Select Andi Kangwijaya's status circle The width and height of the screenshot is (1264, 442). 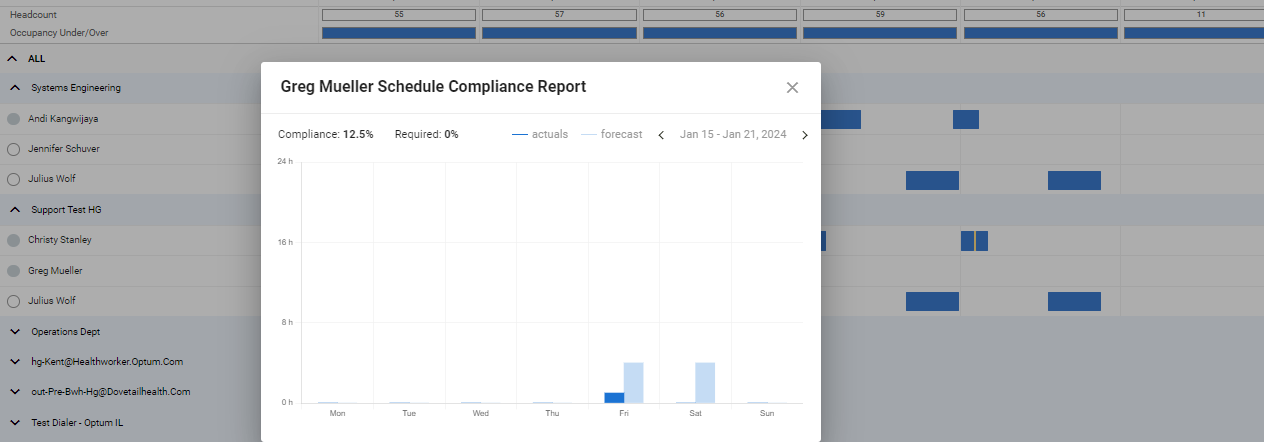tap(14, 119)
